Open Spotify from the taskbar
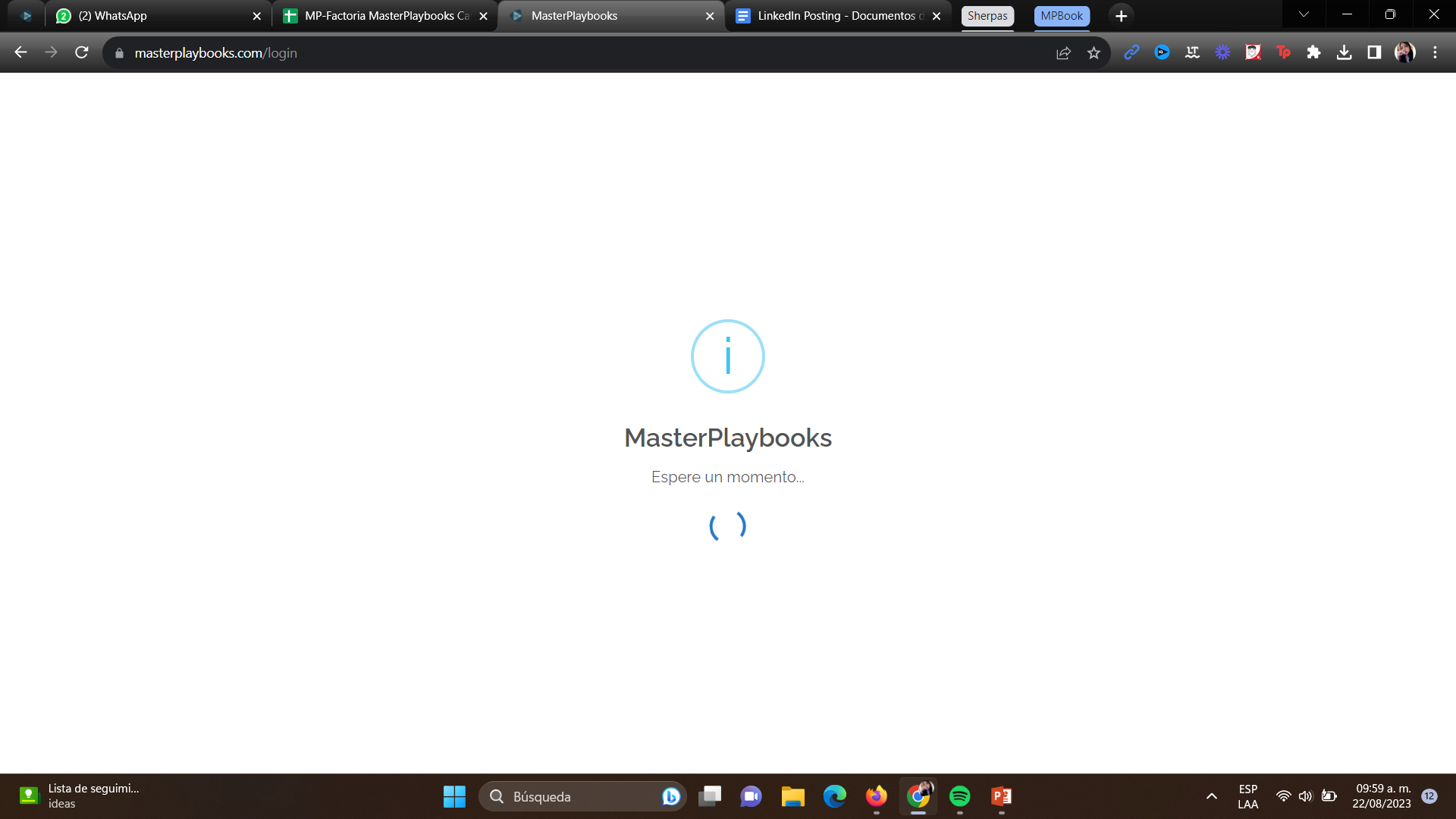The image size is (1456, 819). (x=959, y=796)
